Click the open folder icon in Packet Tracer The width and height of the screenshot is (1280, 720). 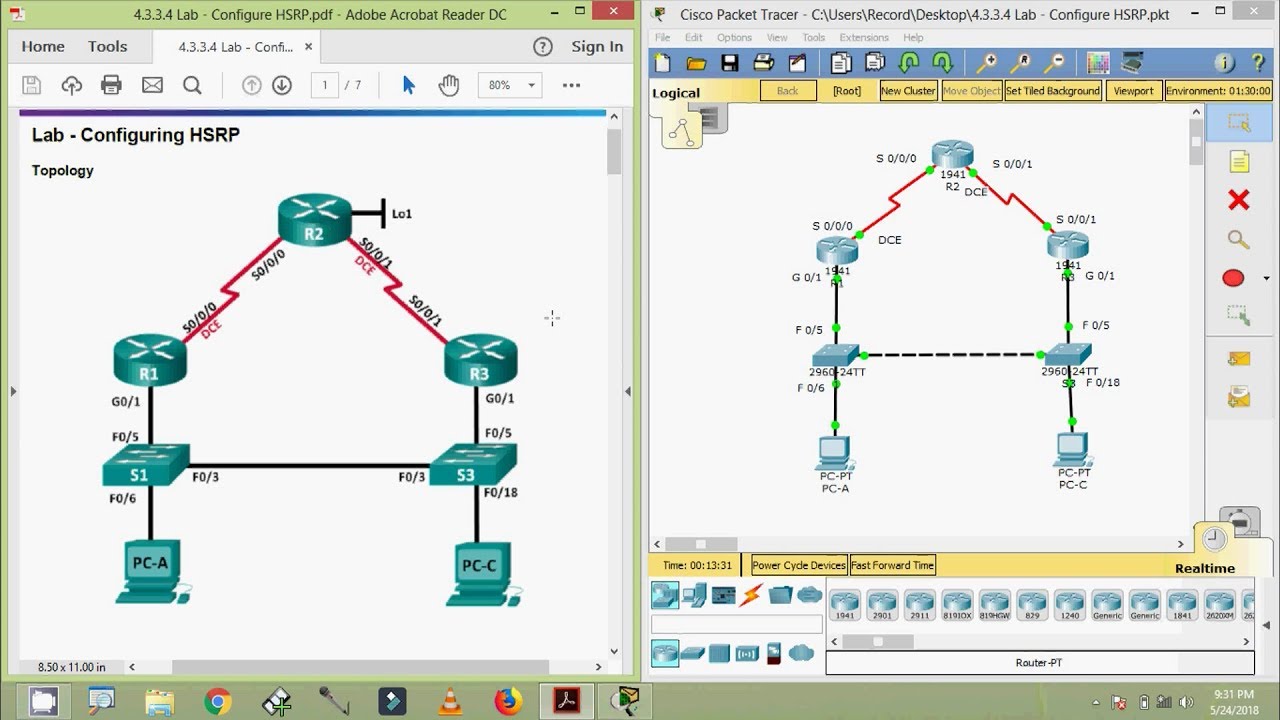[696, 63]
